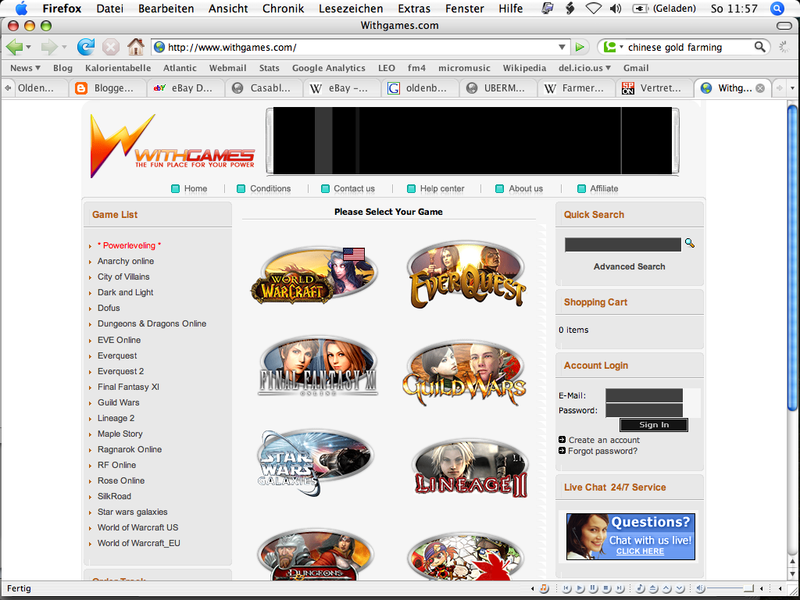Go to the browser home page icon

[x=136, y=47]
